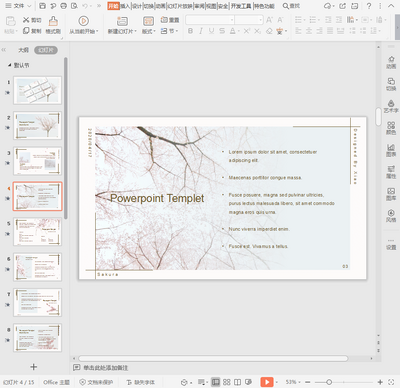The image size is (400, 388).
Task: Click the Share icon in title bar
Action: tap(342, 6)
